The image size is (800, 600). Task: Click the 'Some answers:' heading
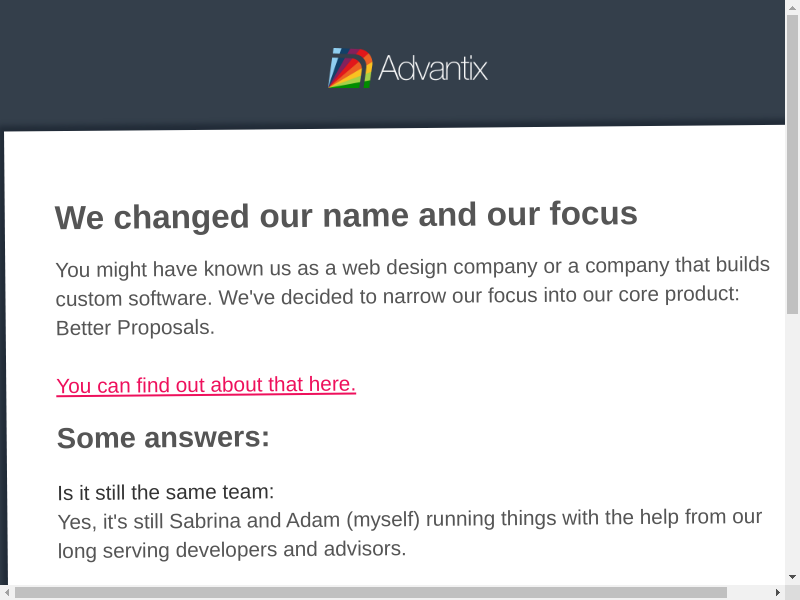163,438
